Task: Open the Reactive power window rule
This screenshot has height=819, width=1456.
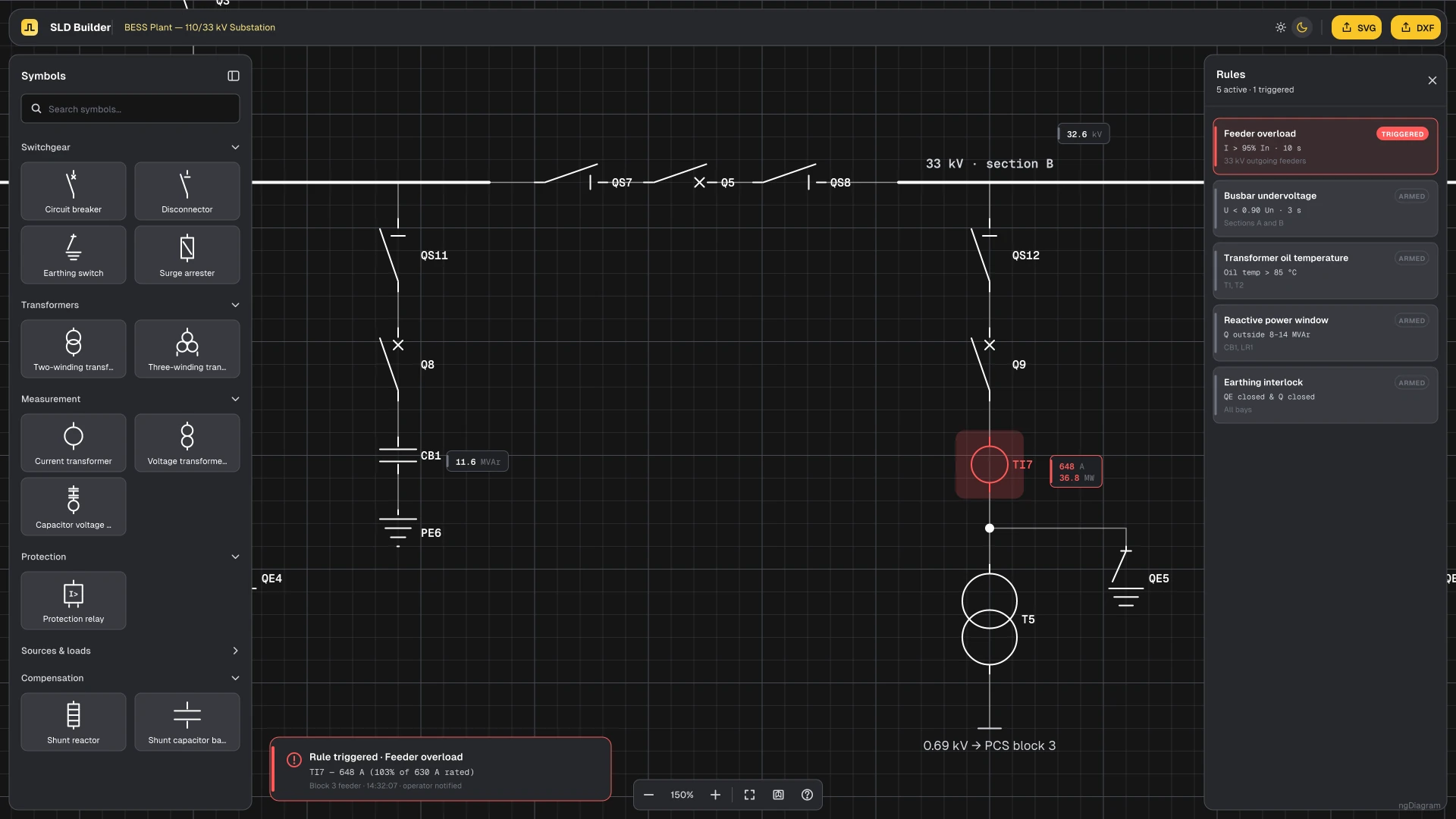Action: [1326, 333]
